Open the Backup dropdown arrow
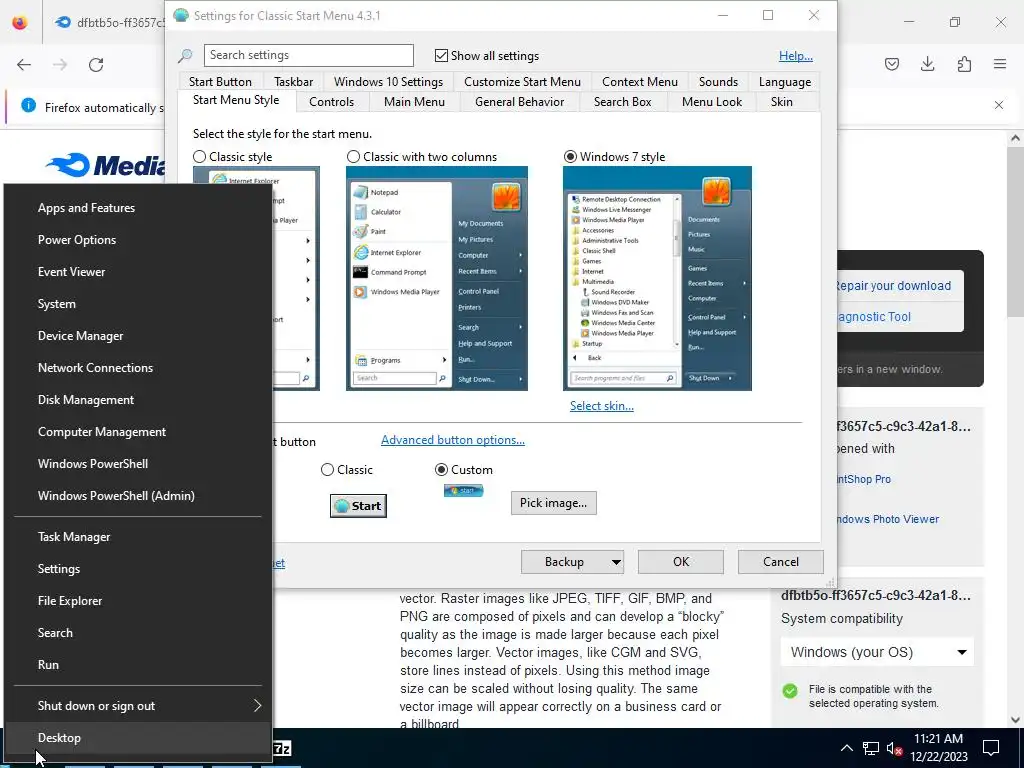 (x=616, y=562)
